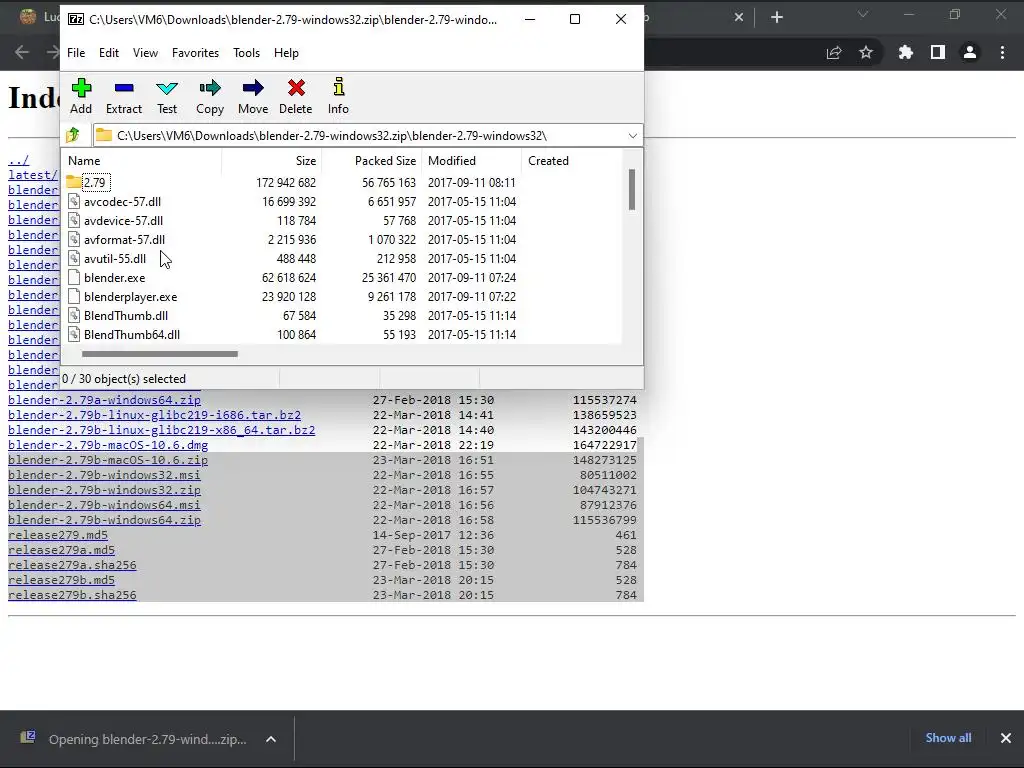This screenshot has height=768, width=1024.
Task: Click the avcodec-57.dll file icon
Action: [74, 201]
